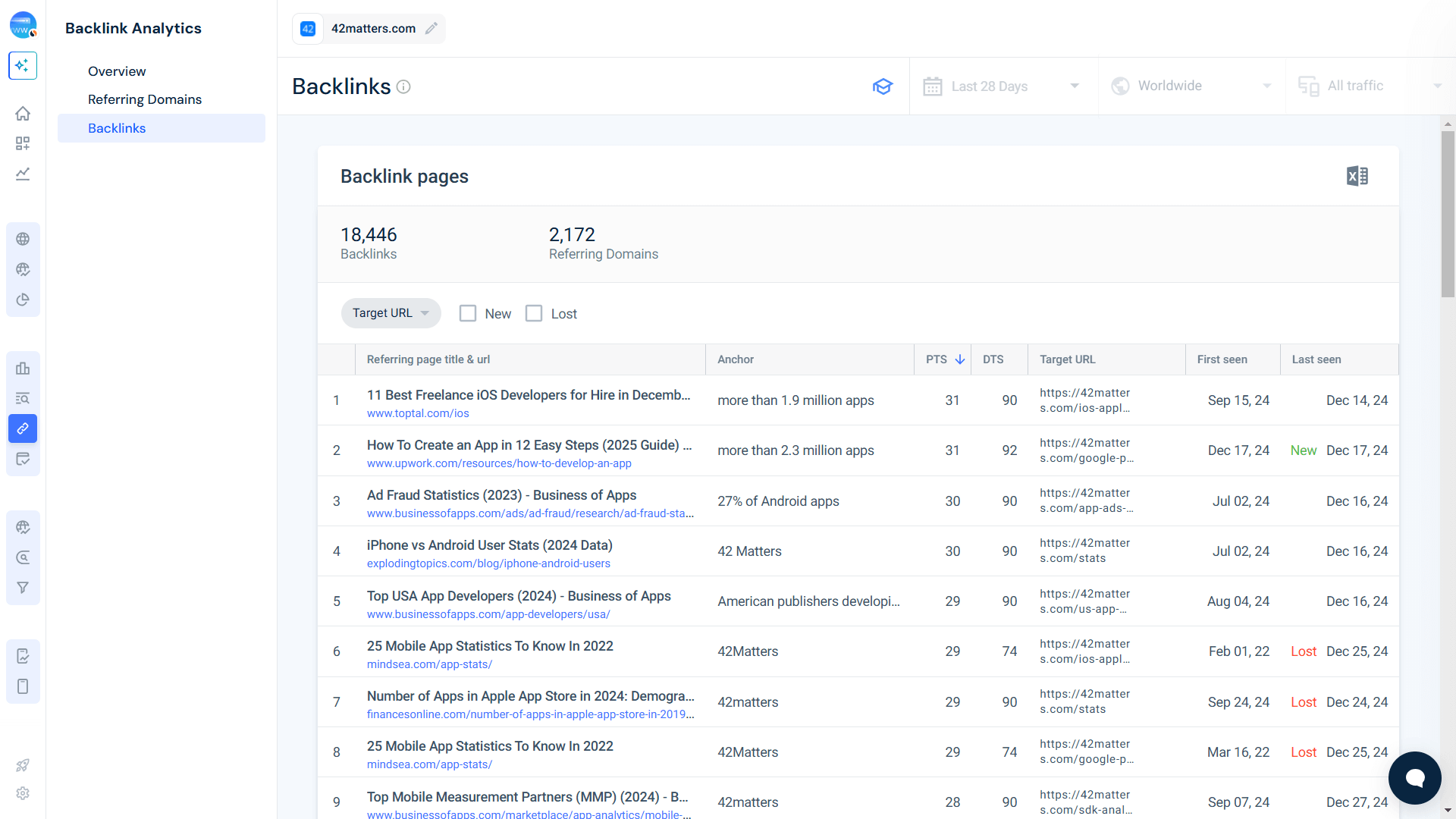This screenshot has height=819, width=1456.
Task: Open the Last 28 Days date dropdown
Action: coord(1003,86)
